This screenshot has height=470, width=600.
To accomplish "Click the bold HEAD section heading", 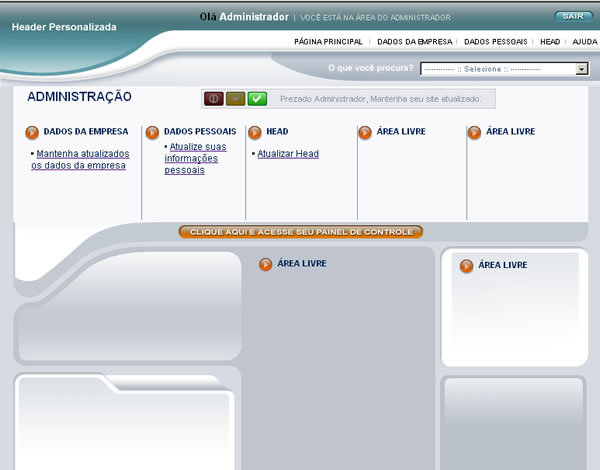I will pyautogui.click(x=277, y=131).
